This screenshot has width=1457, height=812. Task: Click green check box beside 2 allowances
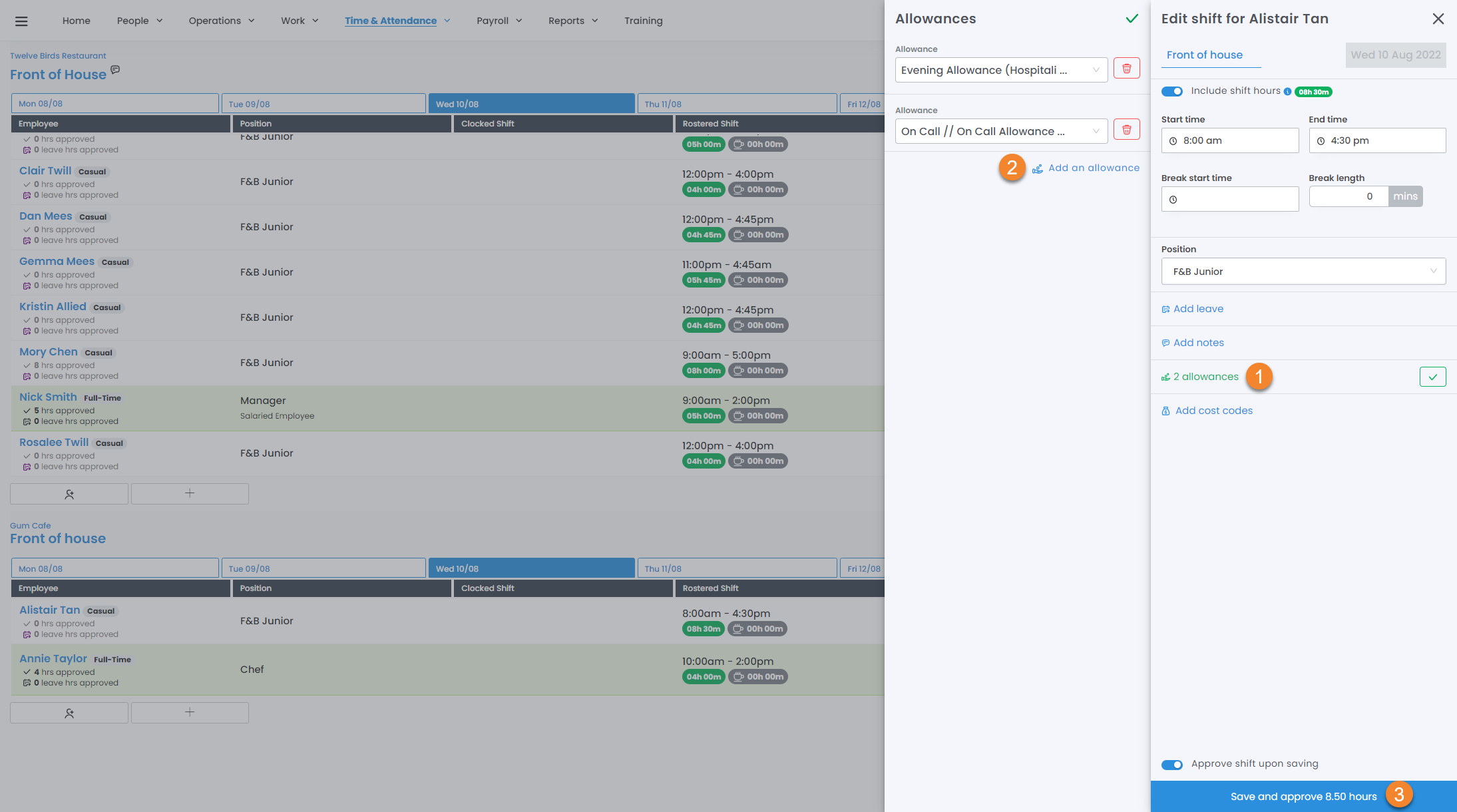coord(1432,377)
